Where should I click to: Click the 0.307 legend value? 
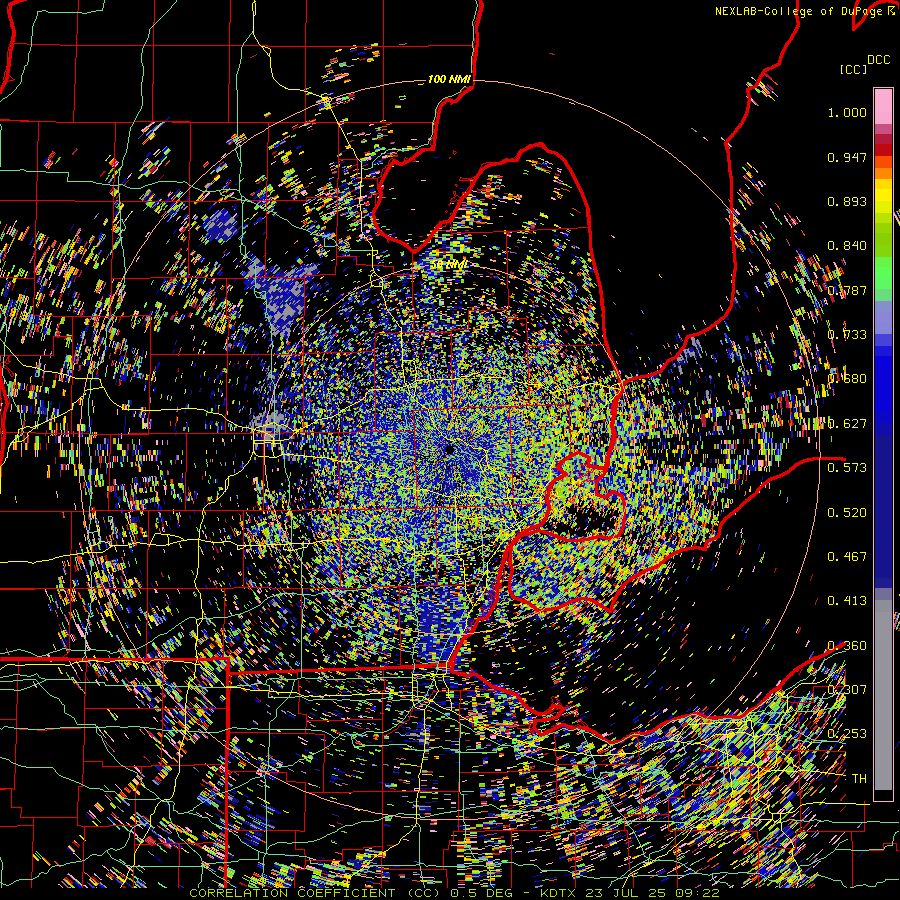pyautogui.click(x=847, y=690)
